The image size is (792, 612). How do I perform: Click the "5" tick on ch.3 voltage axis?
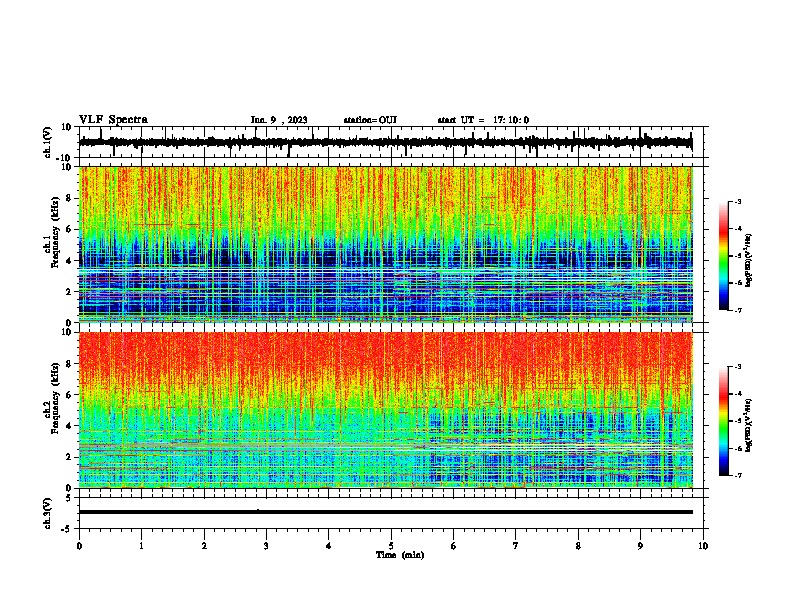click(70, 497)
